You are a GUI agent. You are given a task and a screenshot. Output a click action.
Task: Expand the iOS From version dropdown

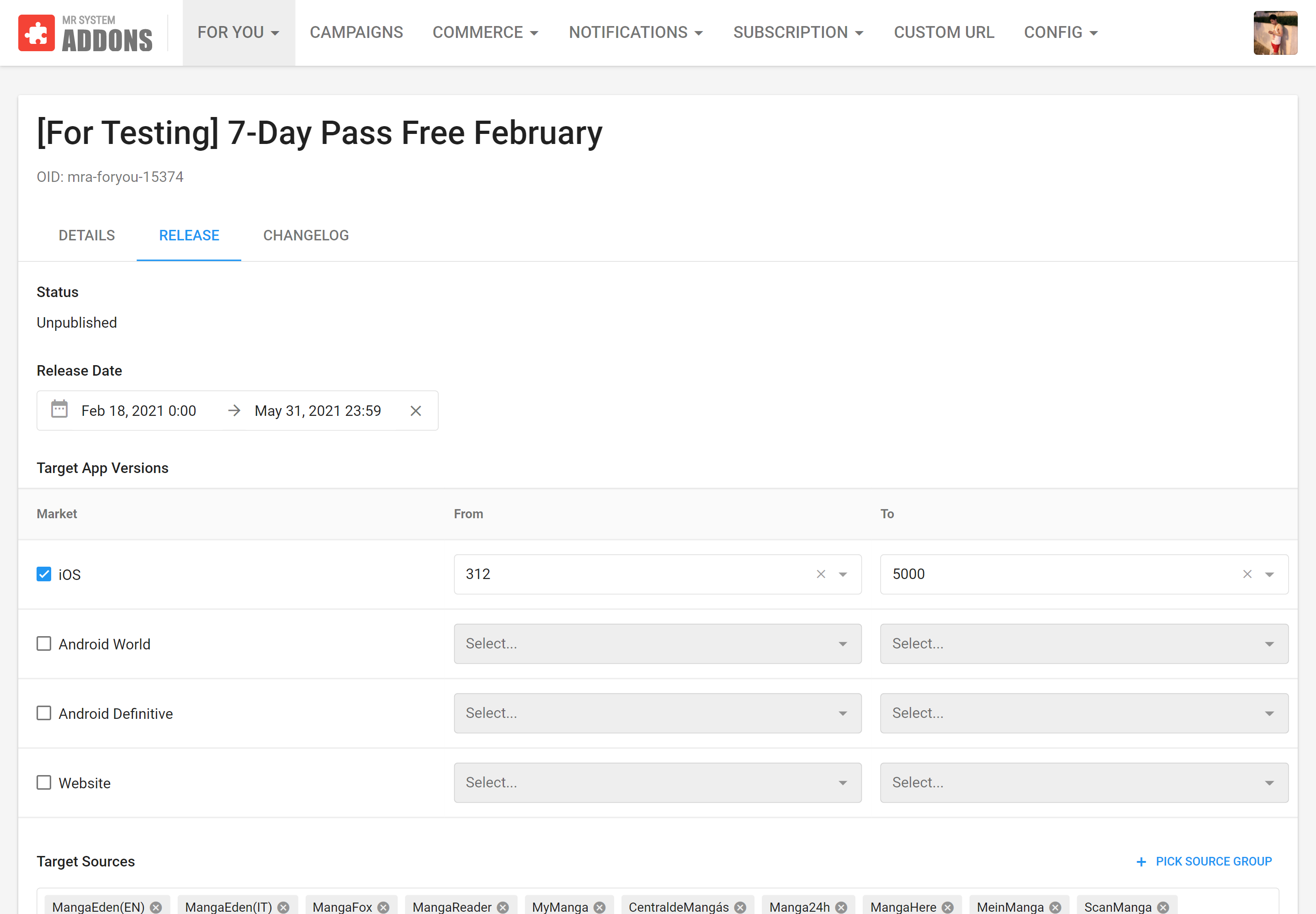pyautogui.click(x=843, y=574)
